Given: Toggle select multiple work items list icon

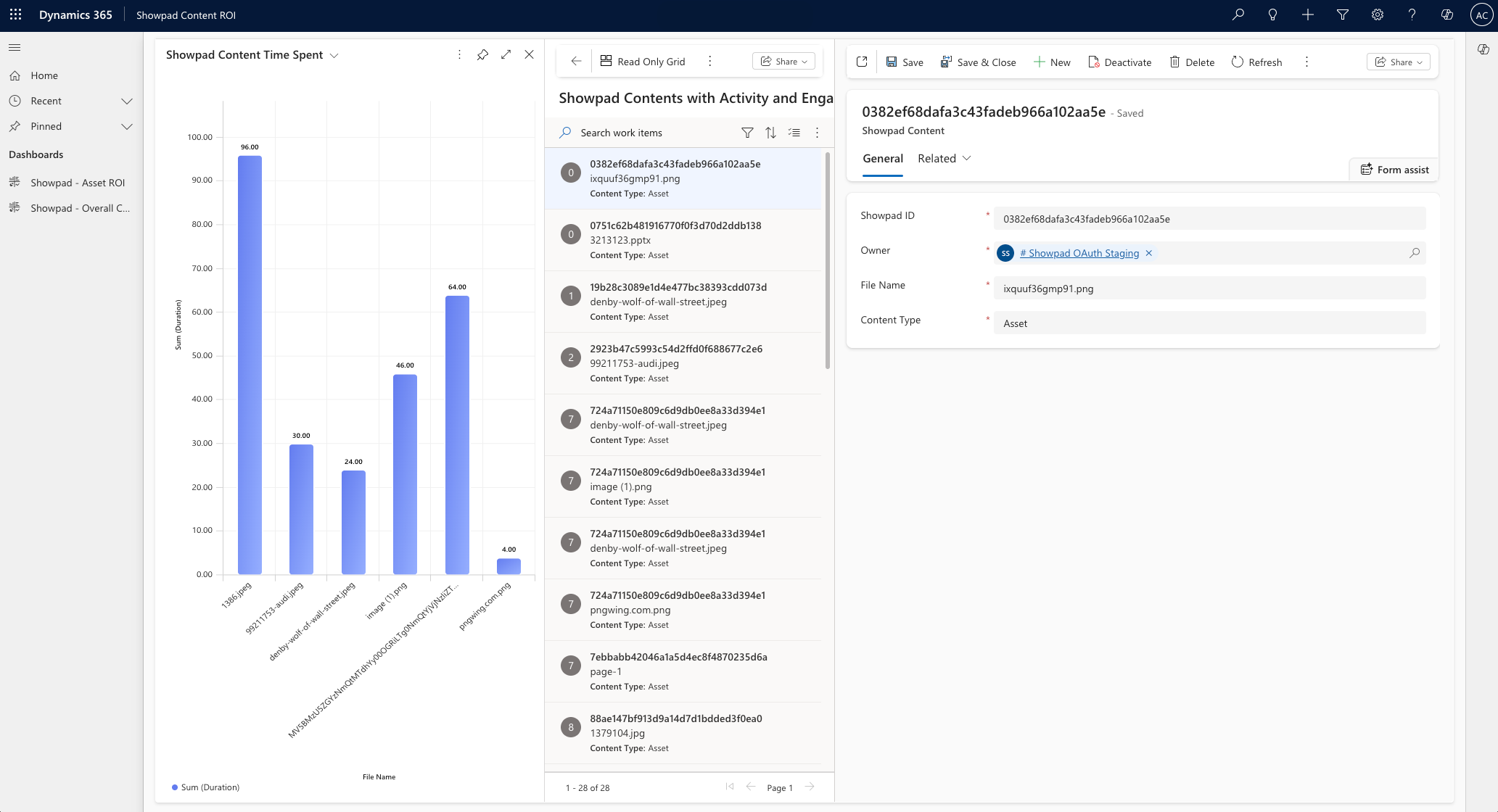Looking at the screenshot, I should pyautogui.click(x=794, y=133).
